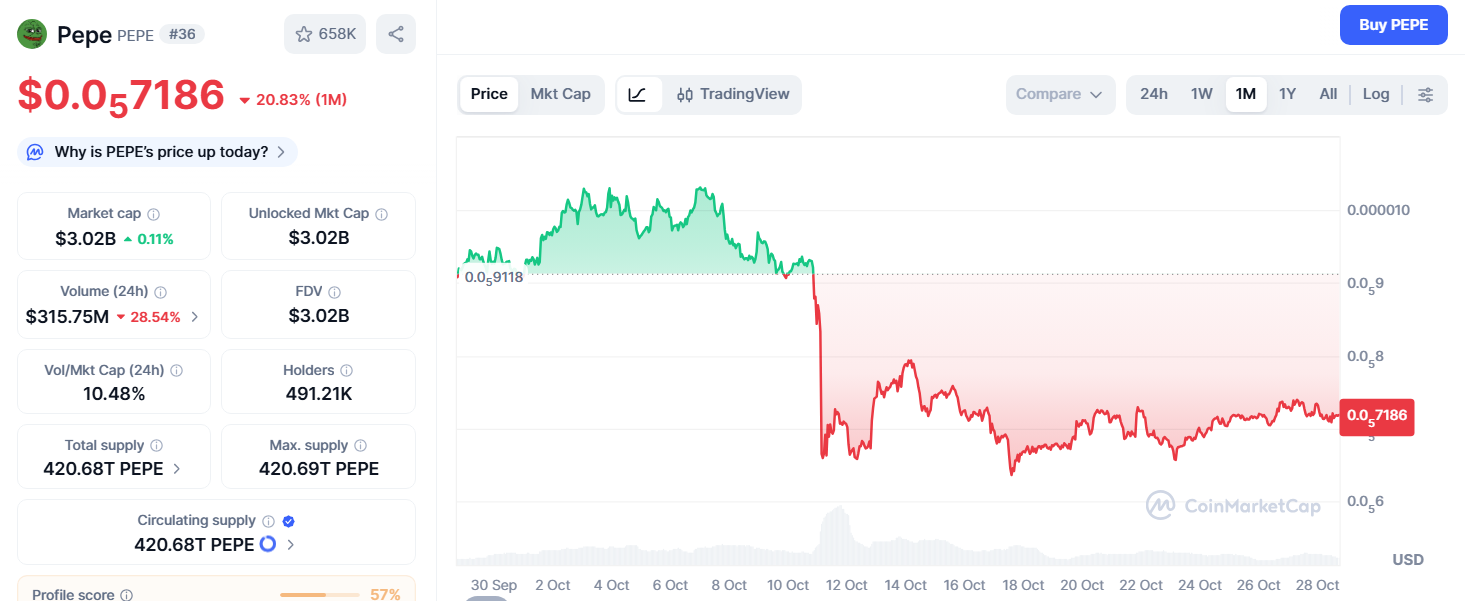This screenshot has height=601, width=1465.
Task: Open the 658K watchlist count
Action: coord(335,33)
